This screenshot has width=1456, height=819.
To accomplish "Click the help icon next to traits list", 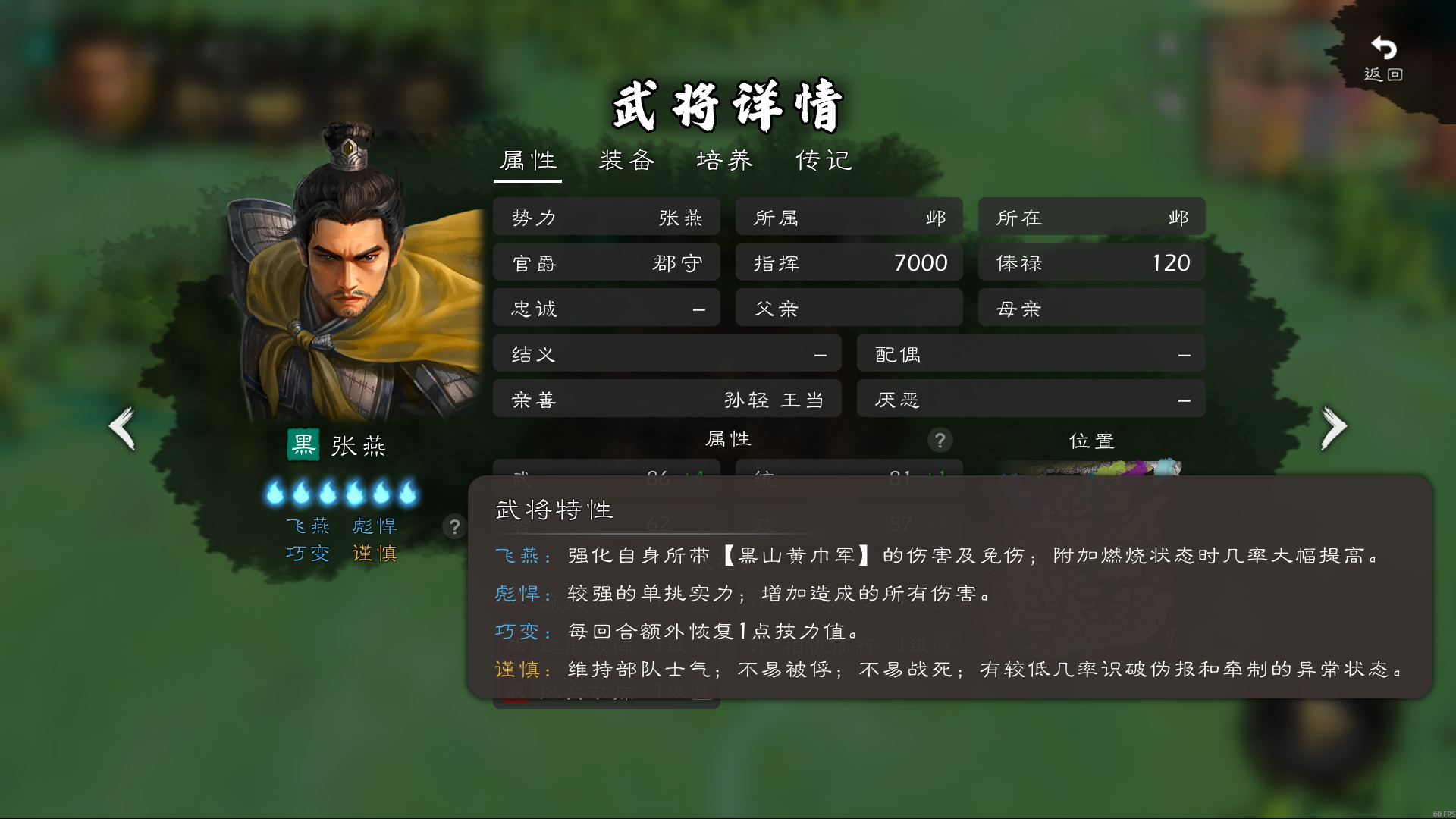I will click(x=454, y=526).
